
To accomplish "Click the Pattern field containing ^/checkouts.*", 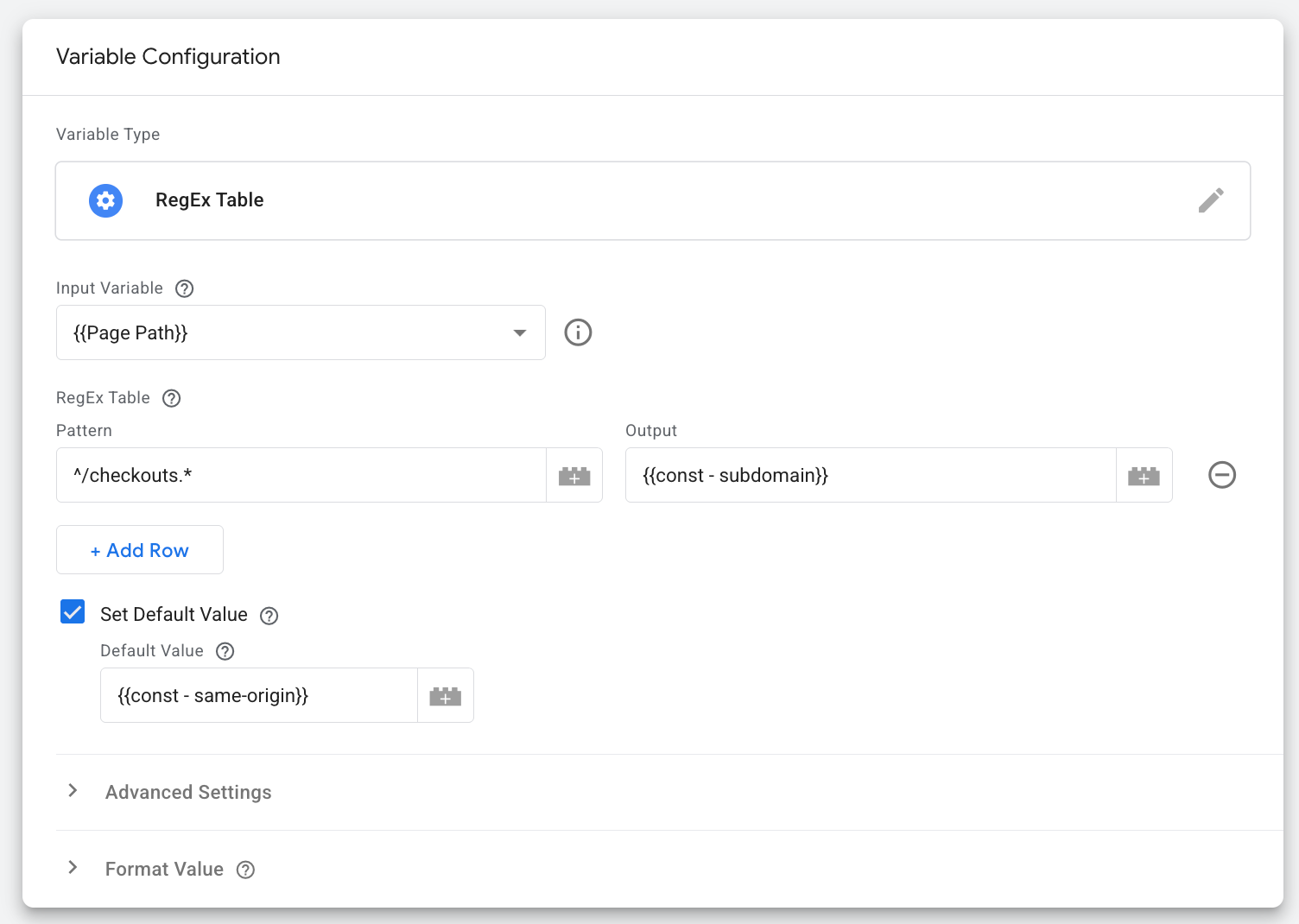I will (301, 475).
